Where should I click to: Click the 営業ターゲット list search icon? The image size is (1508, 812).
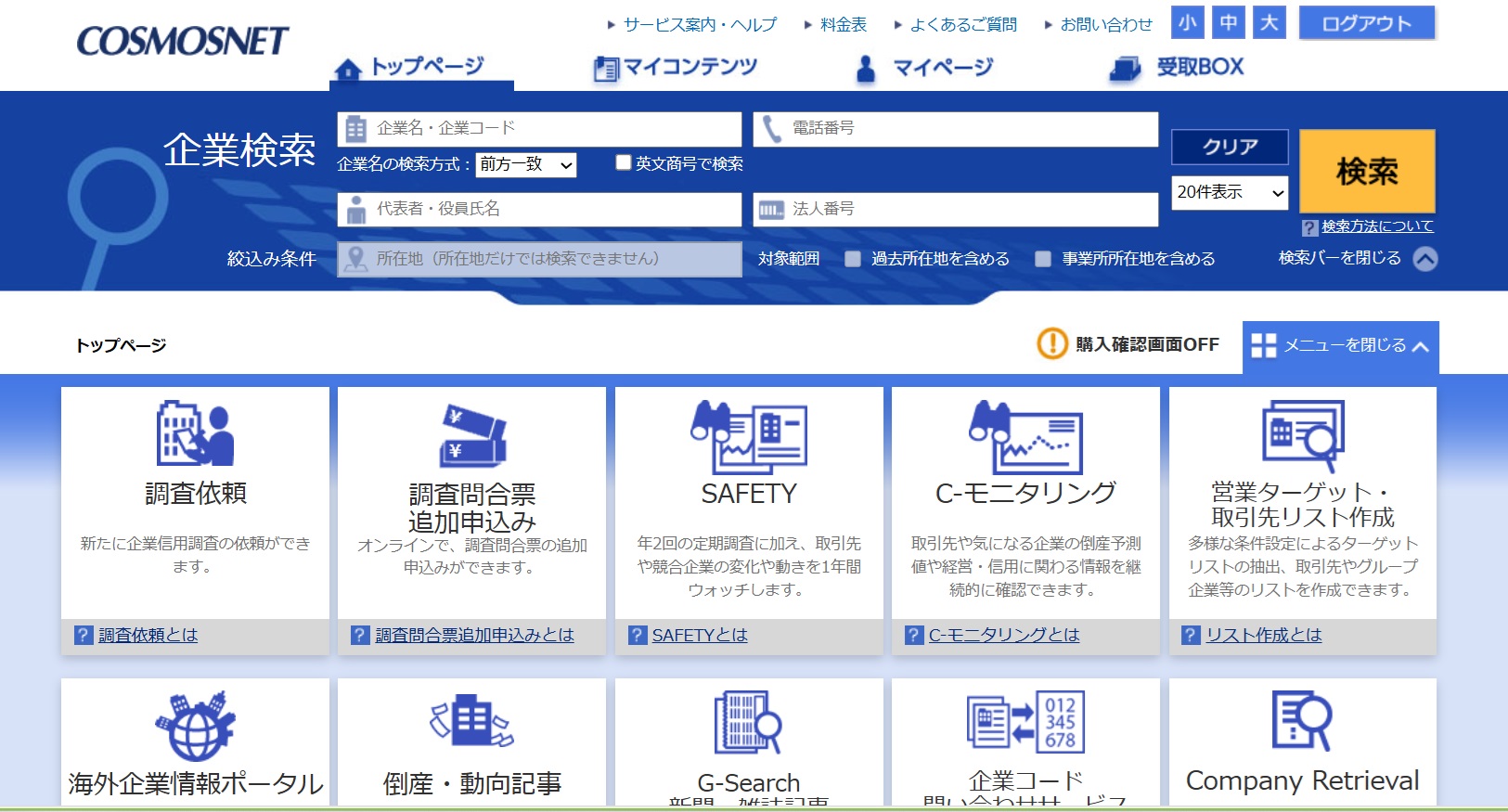click(1303, 436)
